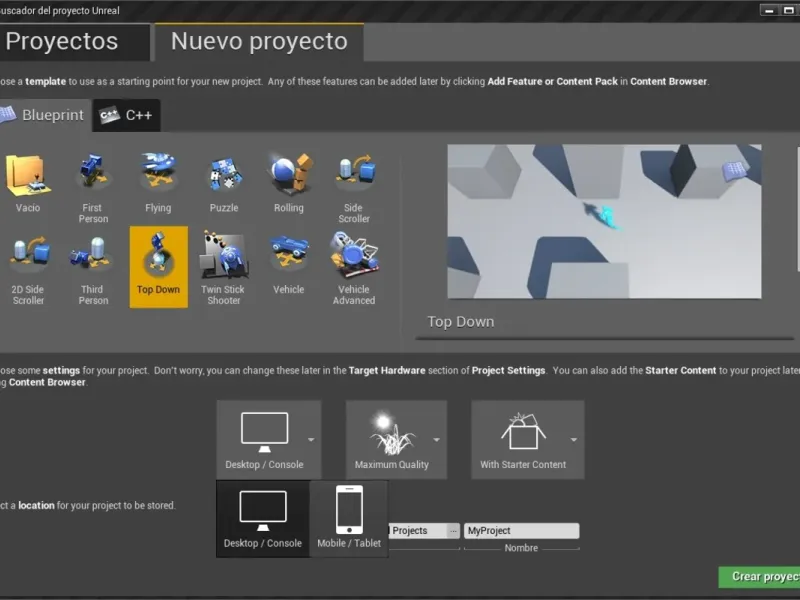Click the "Top Down" preview title text
Viewport: 800px width, 600px height.
pyautogui.click(x=460, y=322)
